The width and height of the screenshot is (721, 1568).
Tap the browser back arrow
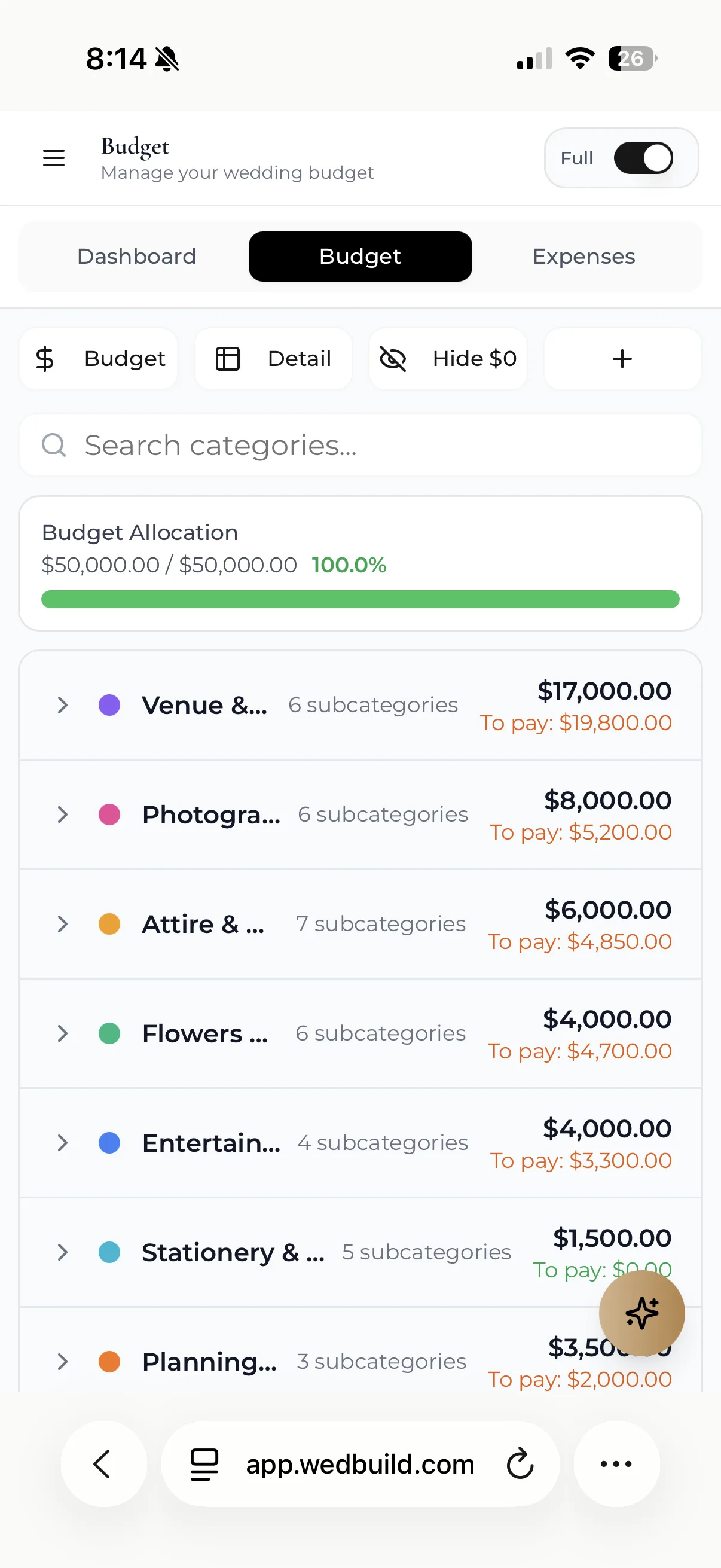pyautogui.click(x=103, y=1463)
